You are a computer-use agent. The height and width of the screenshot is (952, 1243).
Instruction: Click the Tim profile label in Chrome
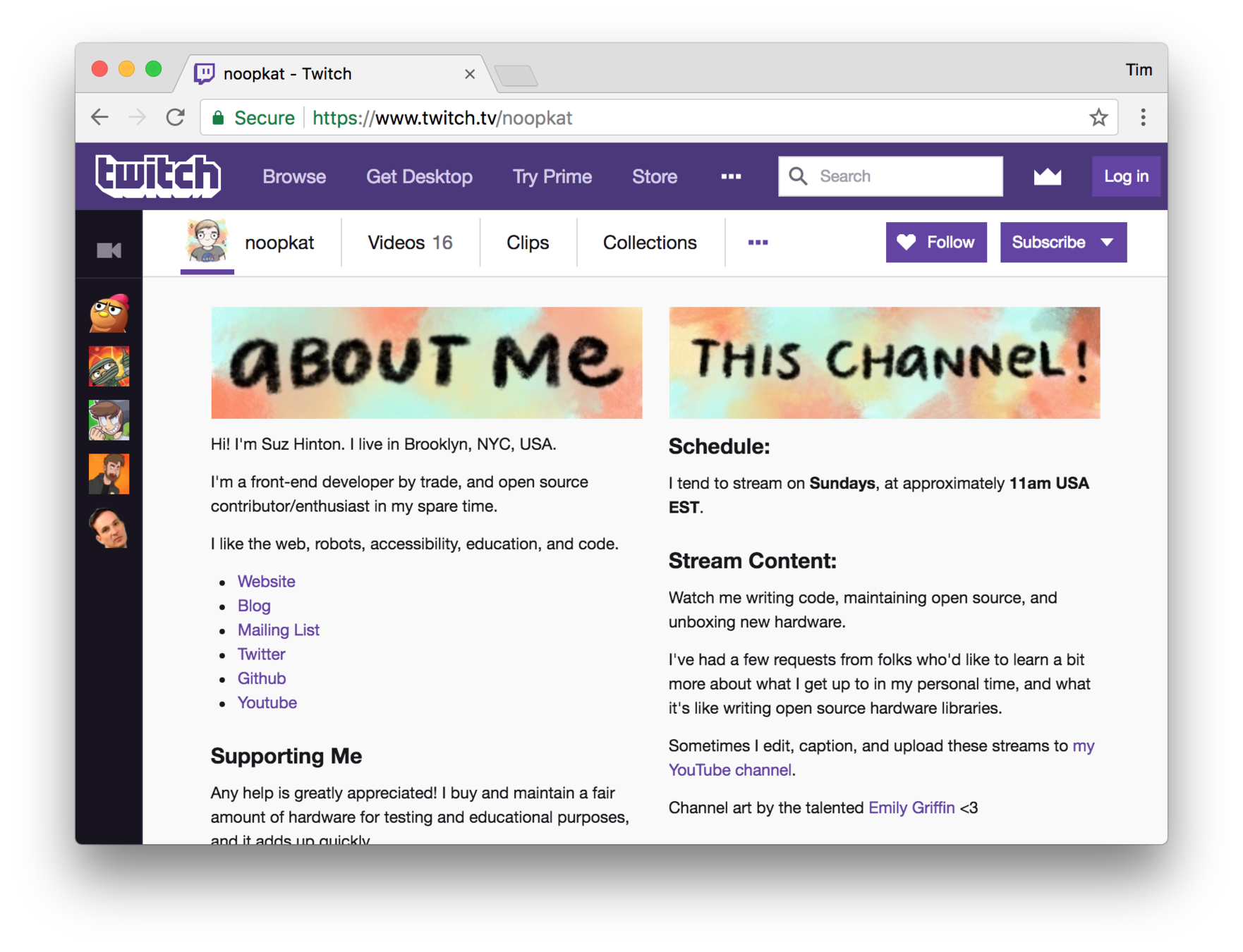pos(1138,70)
